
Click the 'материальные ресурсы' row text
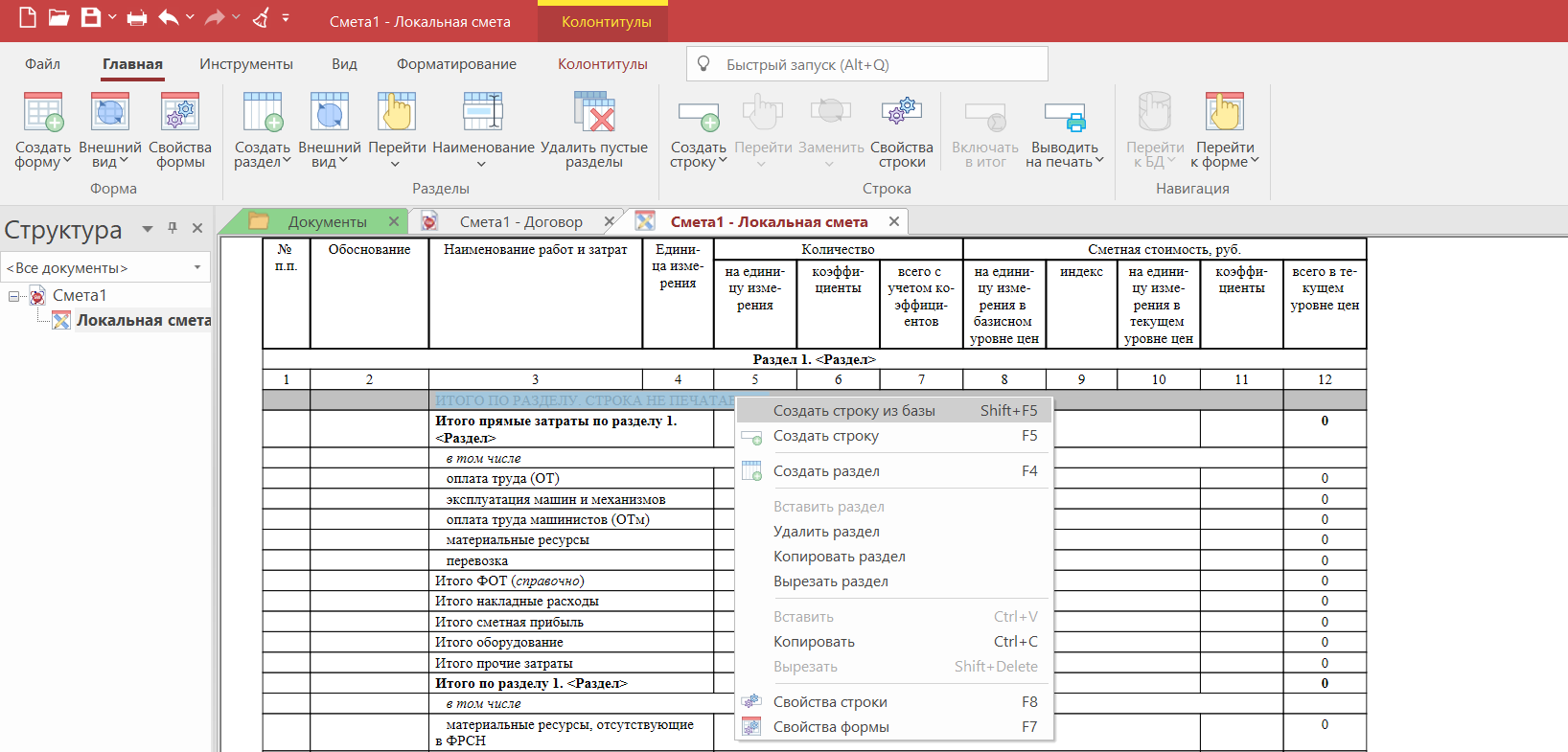518,540
